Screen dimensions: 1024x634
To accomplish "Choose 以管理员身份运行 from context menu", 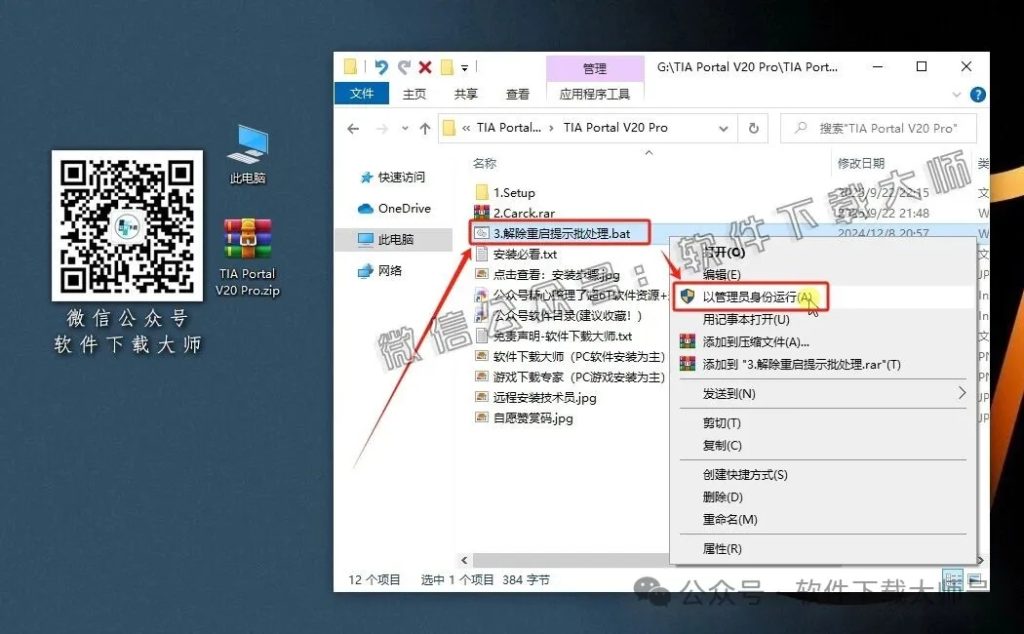I will (x=760, y=297).
